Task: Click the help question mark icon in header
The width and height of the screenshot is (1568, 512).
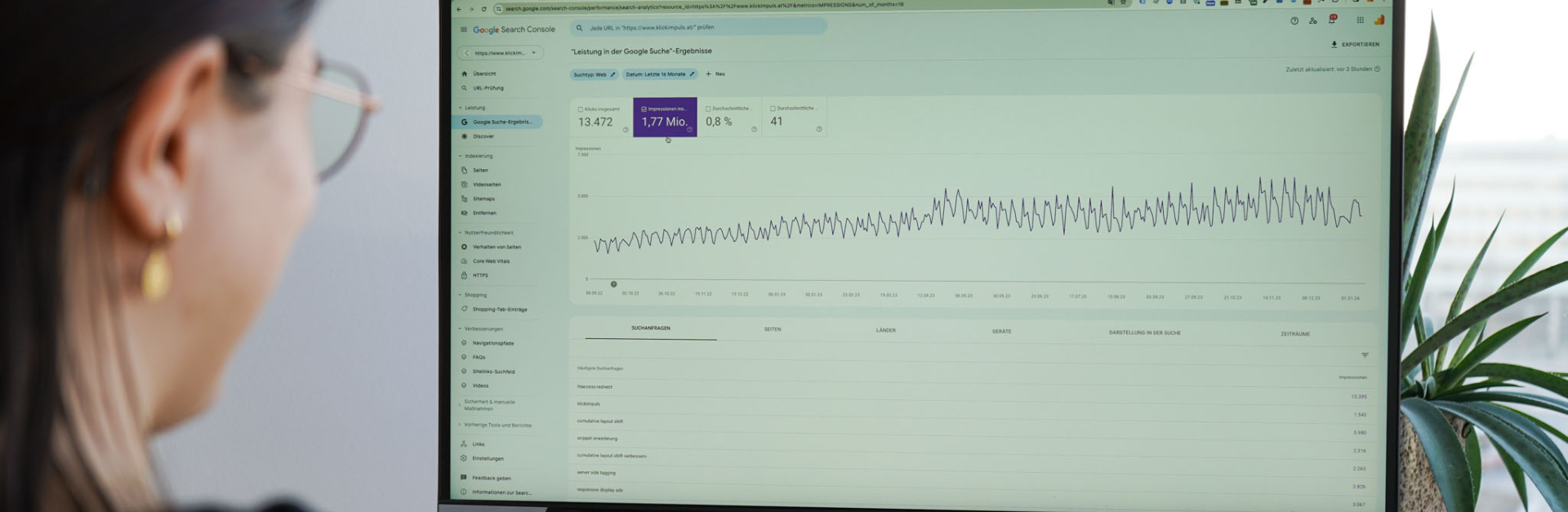Action: pyautogui.click(x=1294, y=21)
